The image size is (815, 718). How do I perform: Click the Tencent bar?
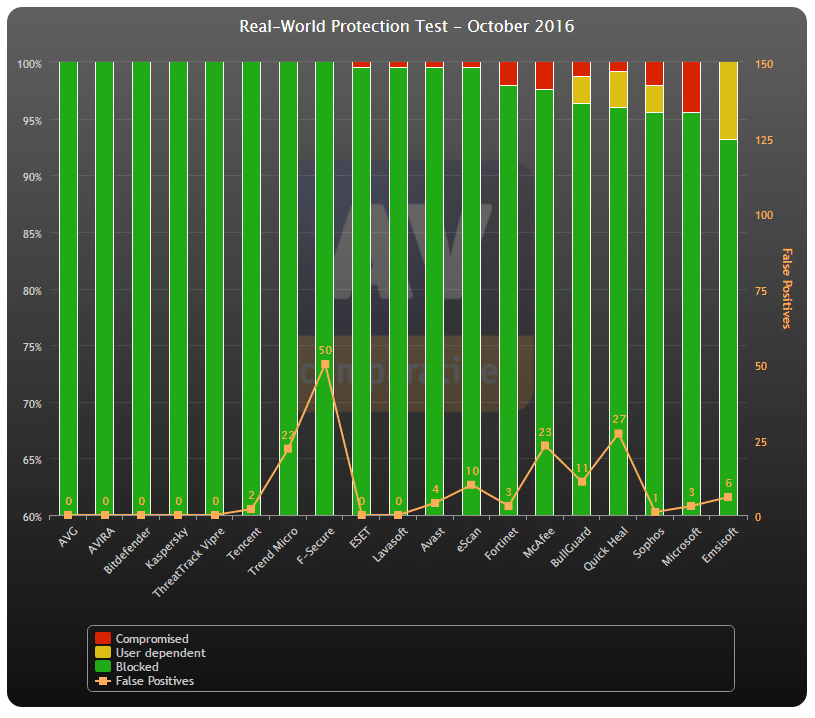[252, 289]
